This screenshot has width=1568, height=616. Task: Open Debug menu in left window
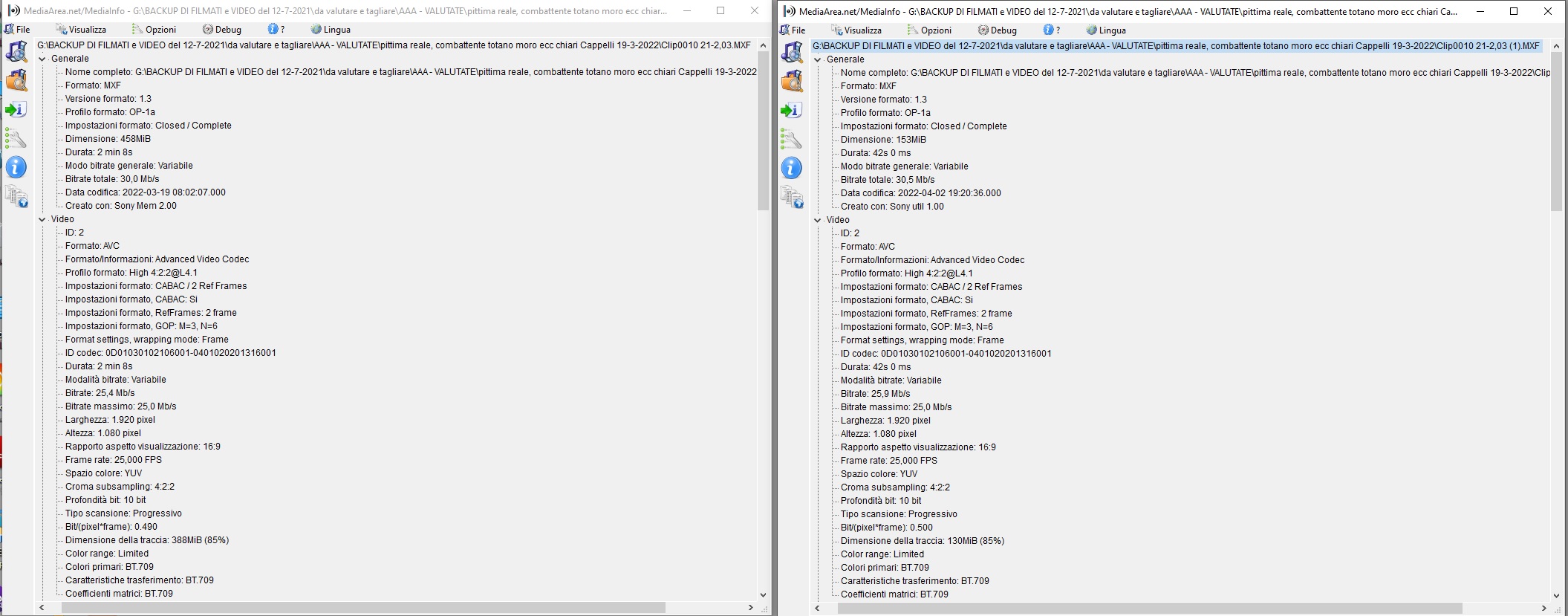tap(222, 30)
